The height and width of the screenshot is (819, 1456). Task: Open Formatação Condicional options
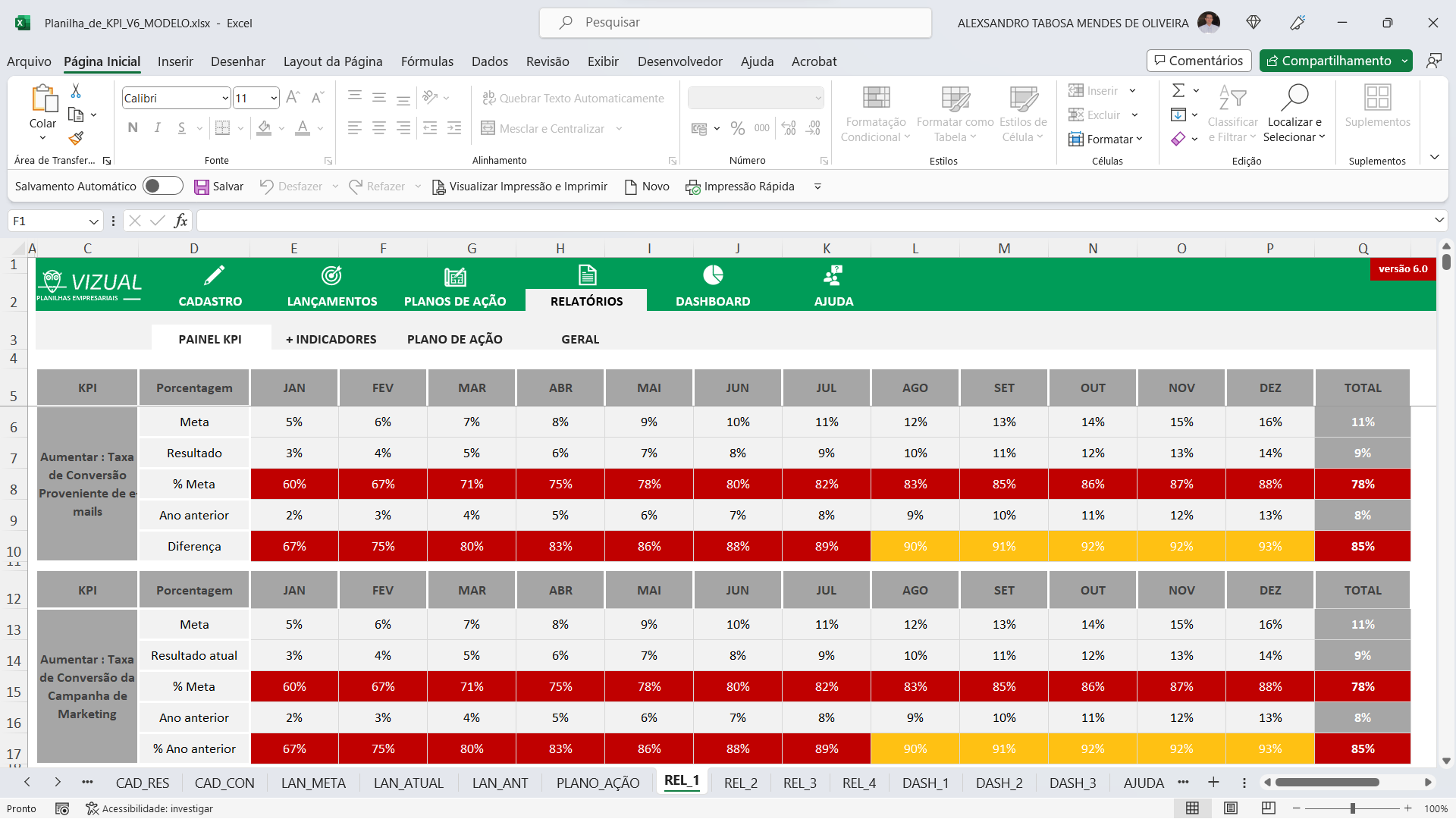pyautogui.click(x=875, y=114)
